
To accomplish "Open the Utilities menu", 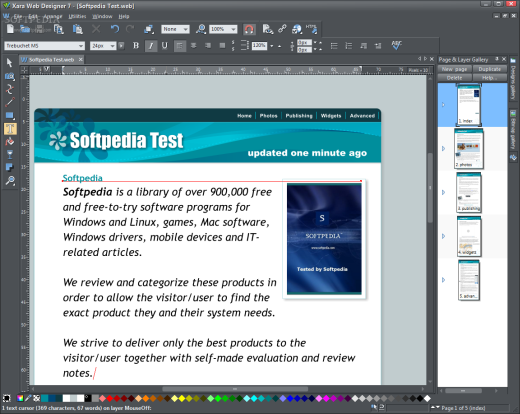I will tap(77, 16).
